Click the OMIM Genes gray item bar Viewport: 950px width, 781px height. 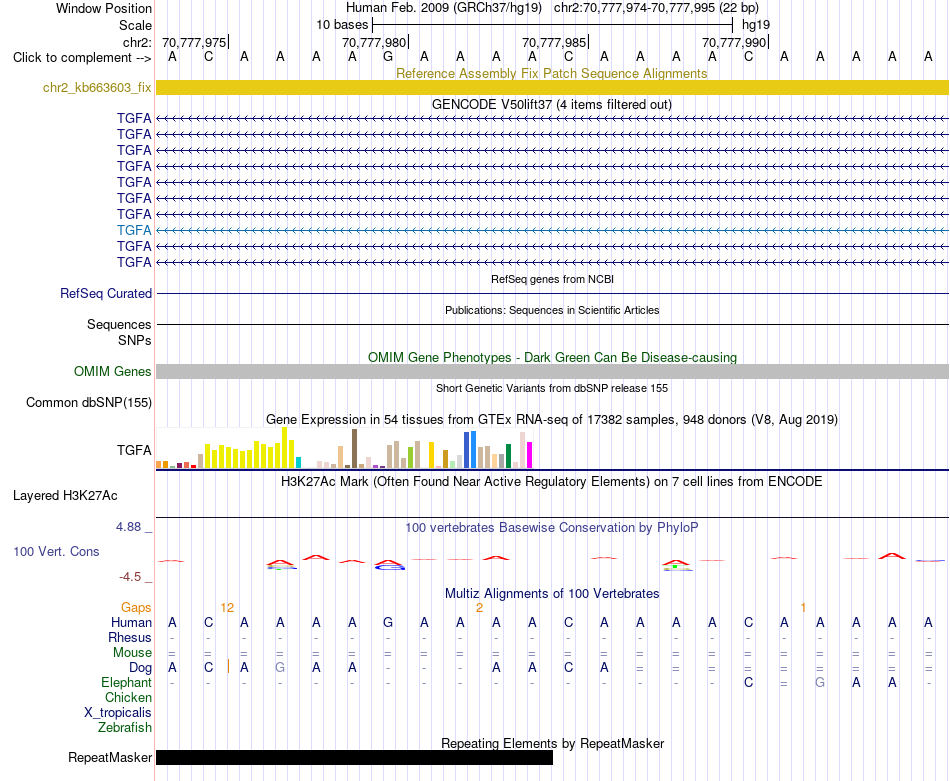coord(552,371)
